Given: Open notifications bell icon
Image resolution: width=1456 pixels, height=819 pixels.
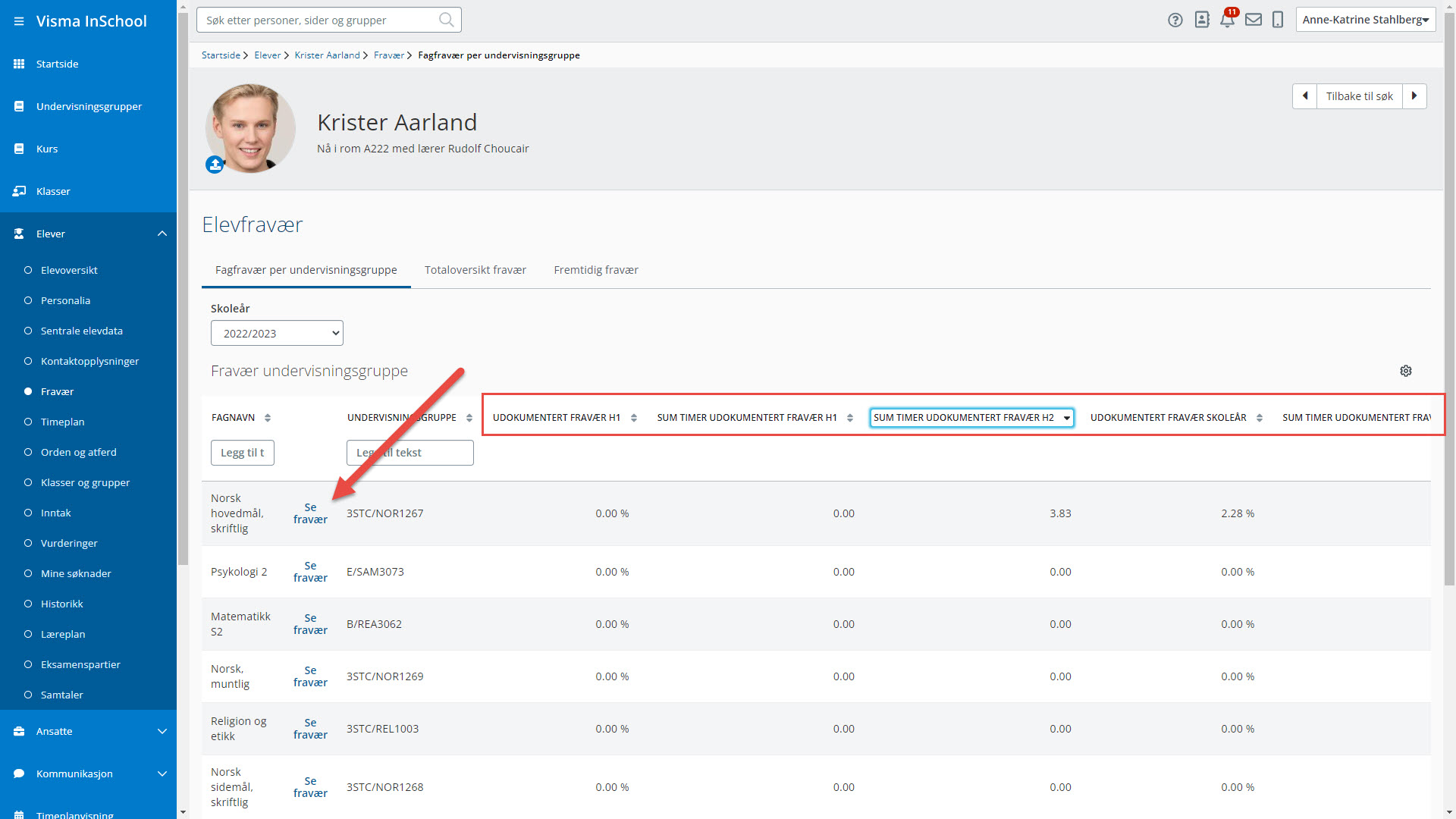Looking at the screenshot, I should pyautogui.click(x=1226, y=20).
